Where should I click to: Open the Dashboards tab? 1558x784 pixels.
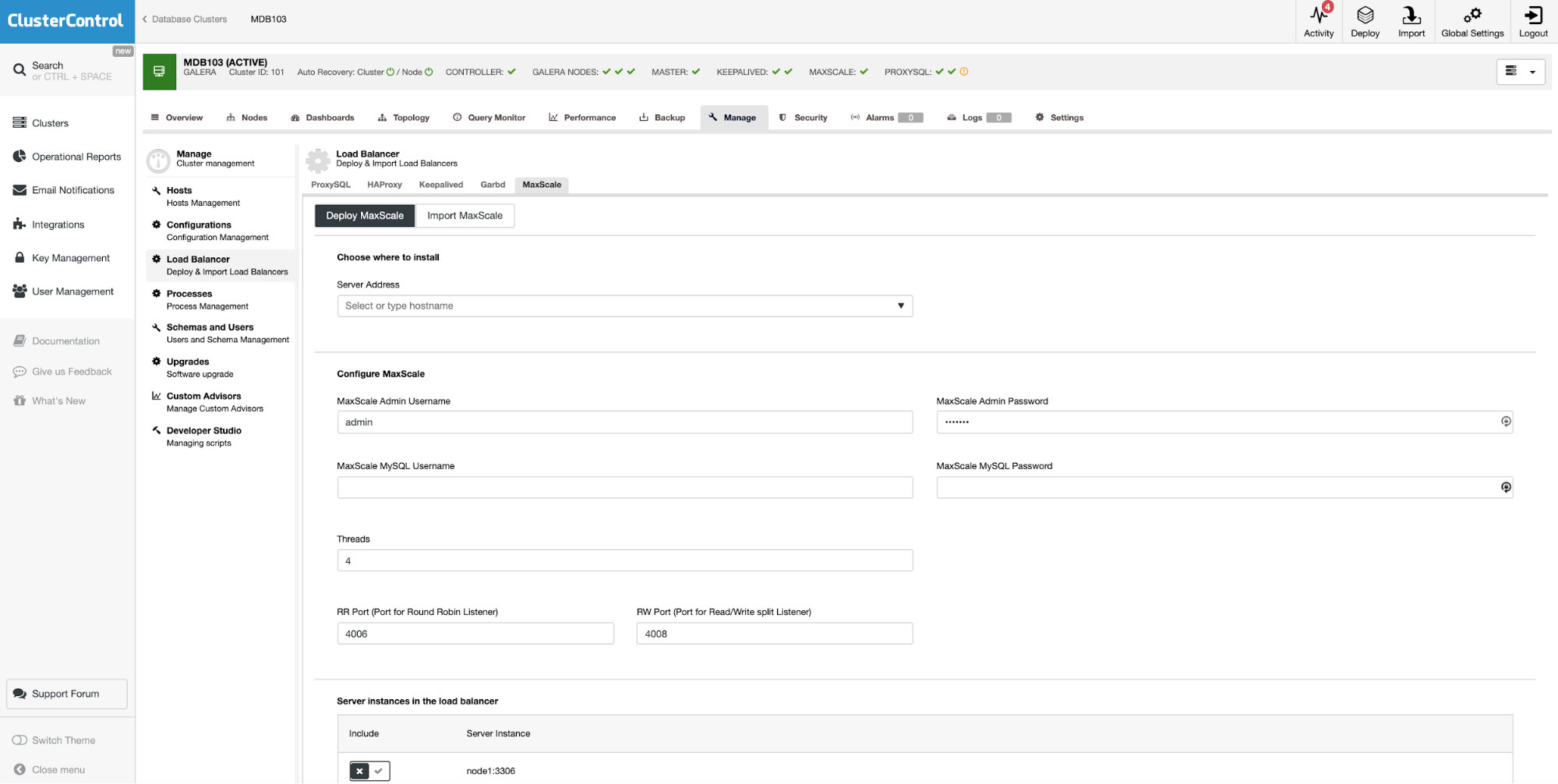click(323, 118)
